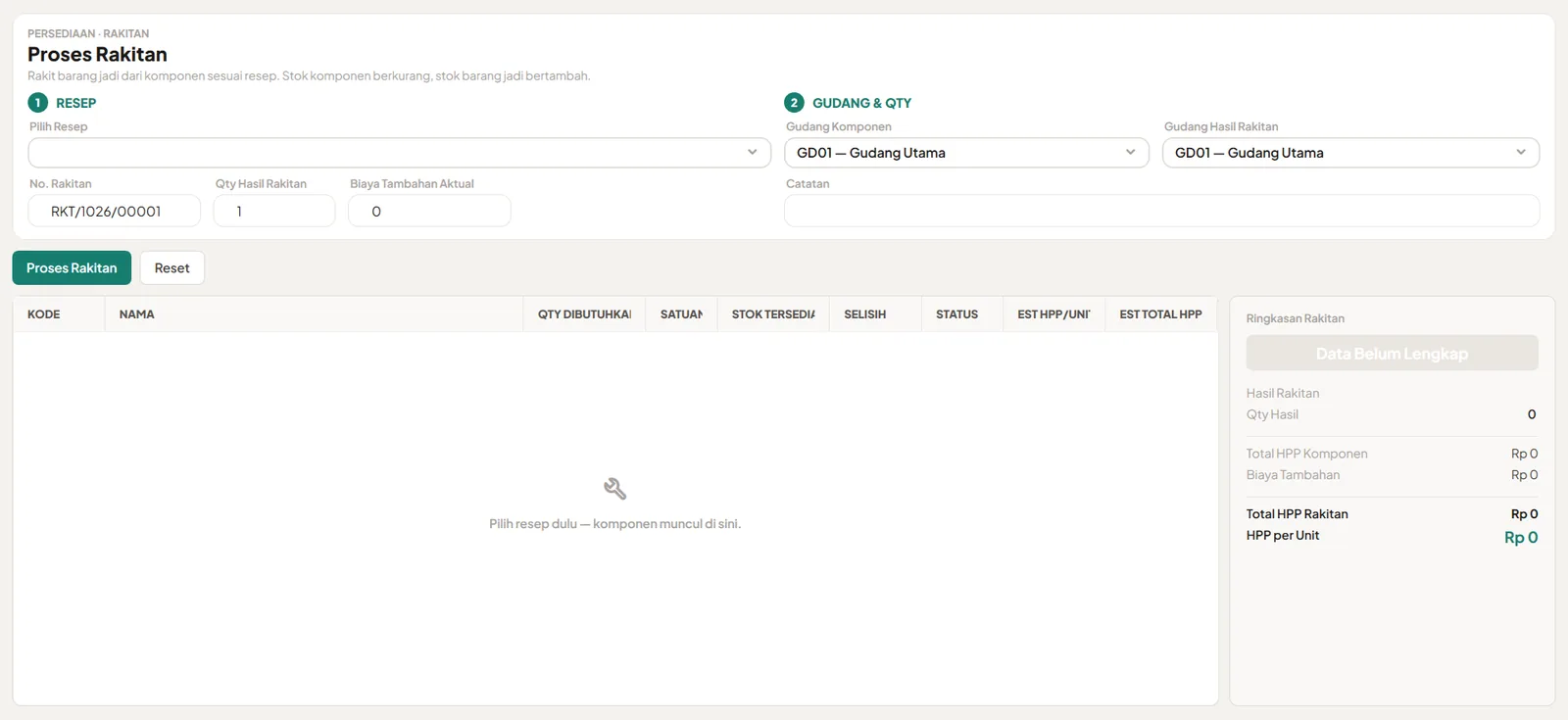
Task: Click the Total HPP Rakitan label
Action: point(1298,513)
